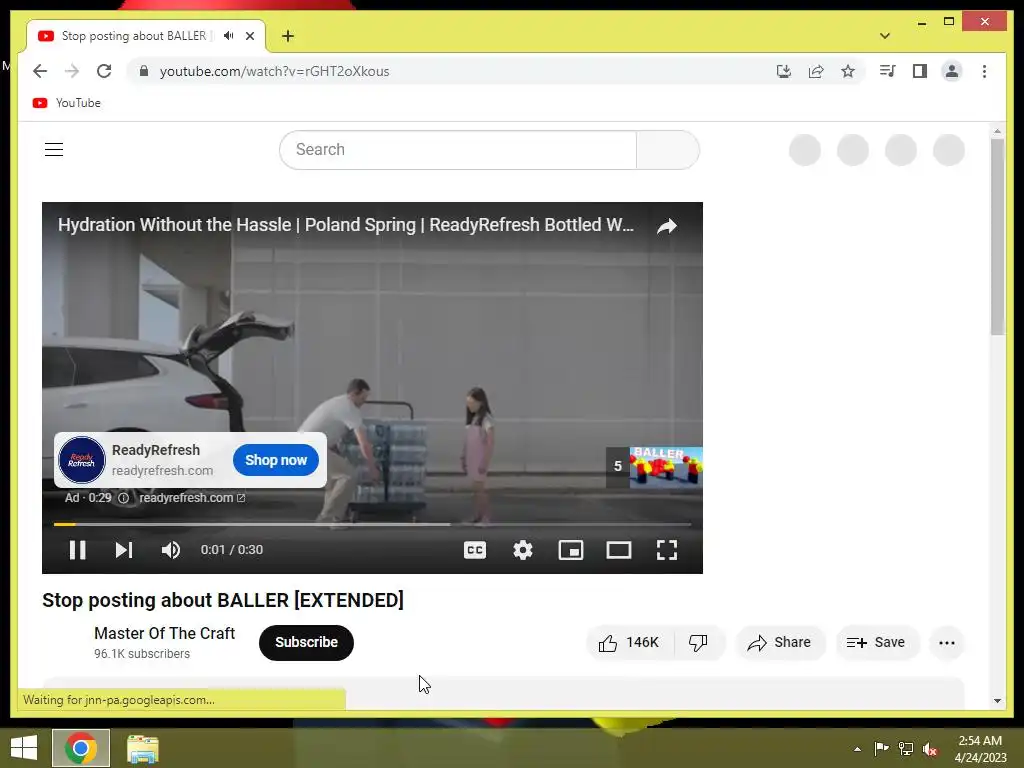Dislike the video with thumbs down

(x=698, y=643)
